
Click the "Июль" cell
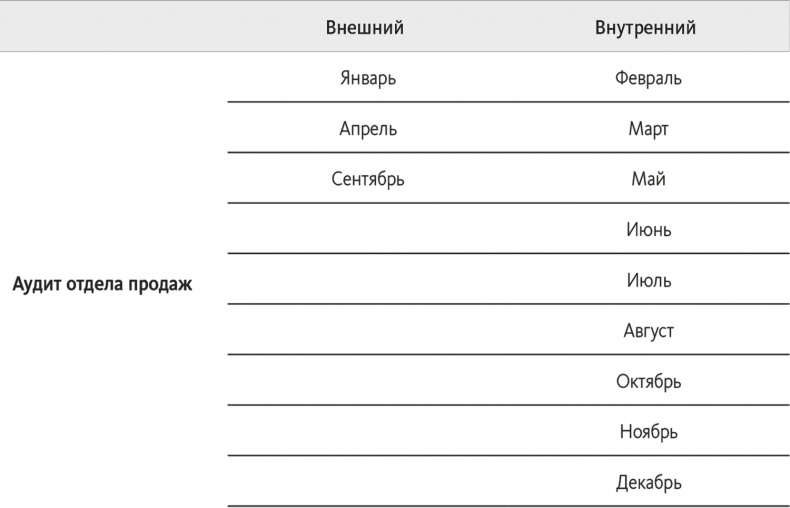point(649,281)
